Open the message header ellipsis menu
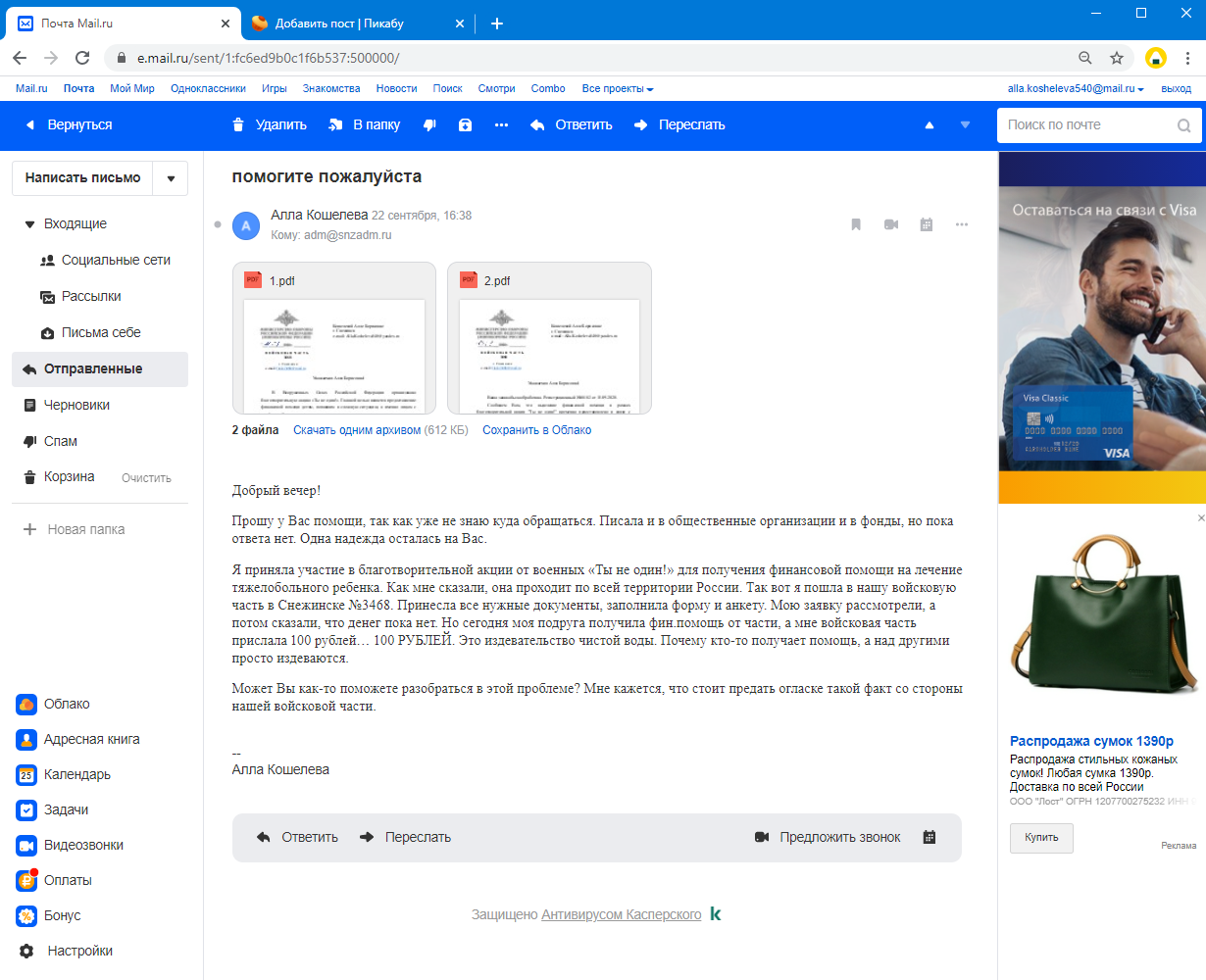 coord(962,224)
